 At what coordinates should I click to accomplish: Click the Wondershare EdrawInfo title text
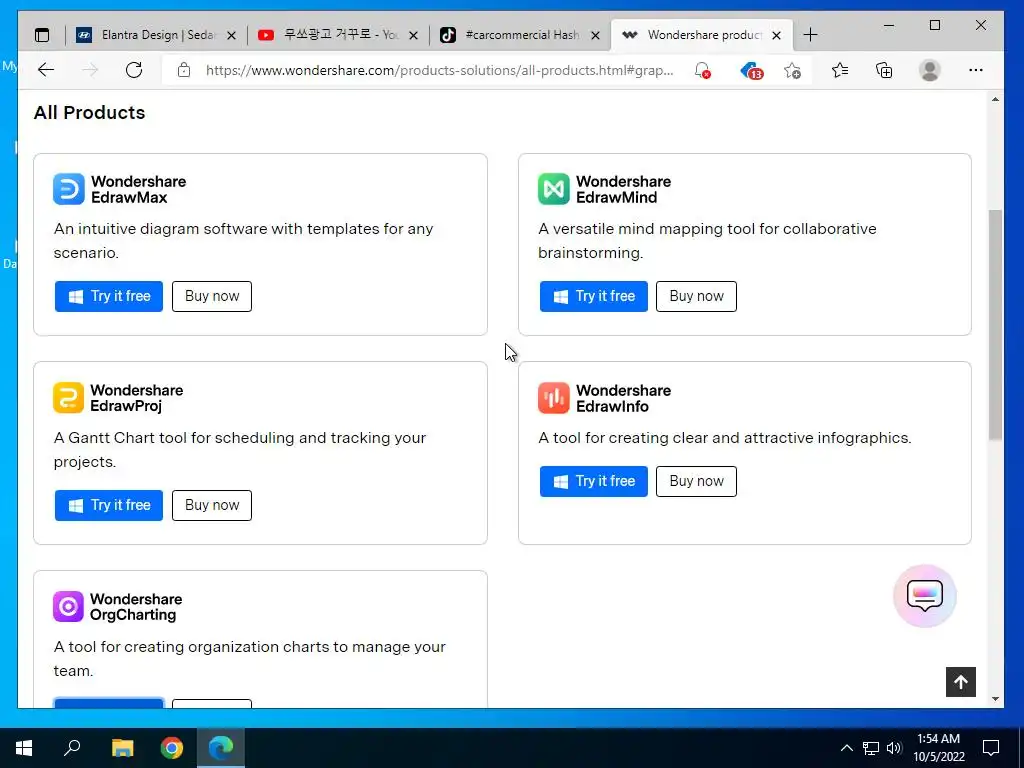click(x=624, y=398)
